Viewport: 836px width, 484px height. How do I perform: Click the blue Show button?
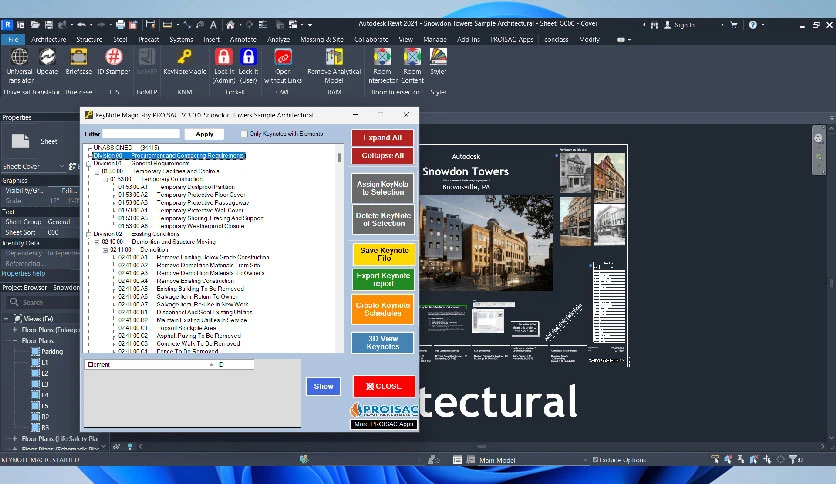click(x=323, y=386)
